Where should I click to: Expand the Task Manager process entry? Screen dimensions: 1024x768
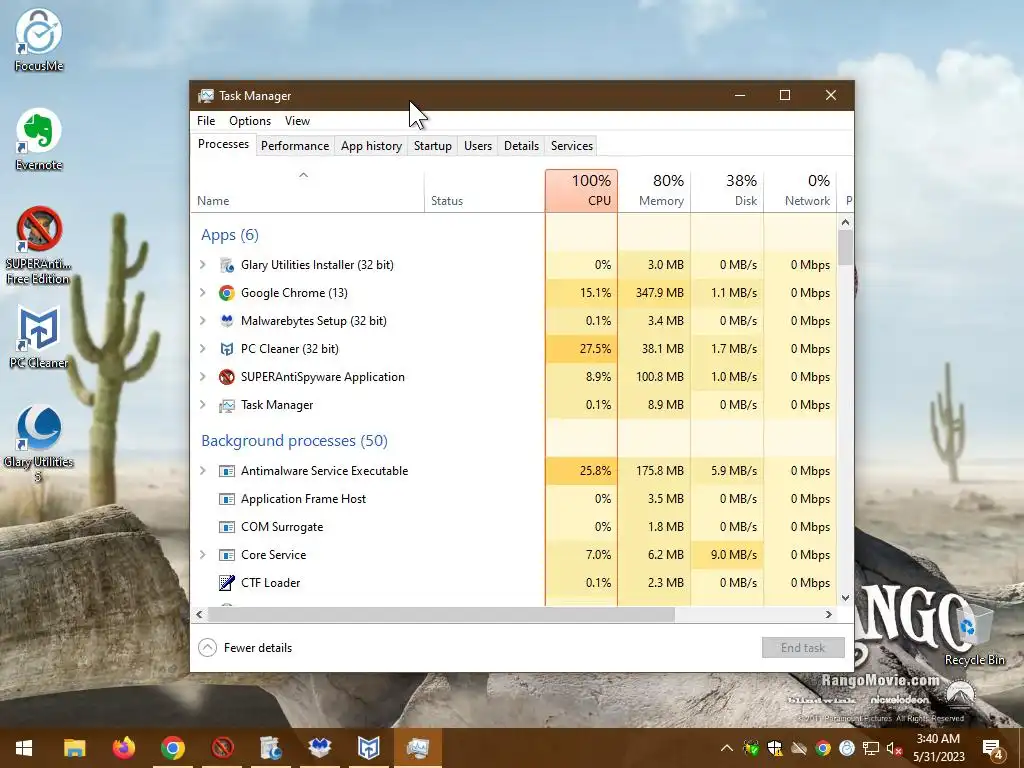(202, 405)
